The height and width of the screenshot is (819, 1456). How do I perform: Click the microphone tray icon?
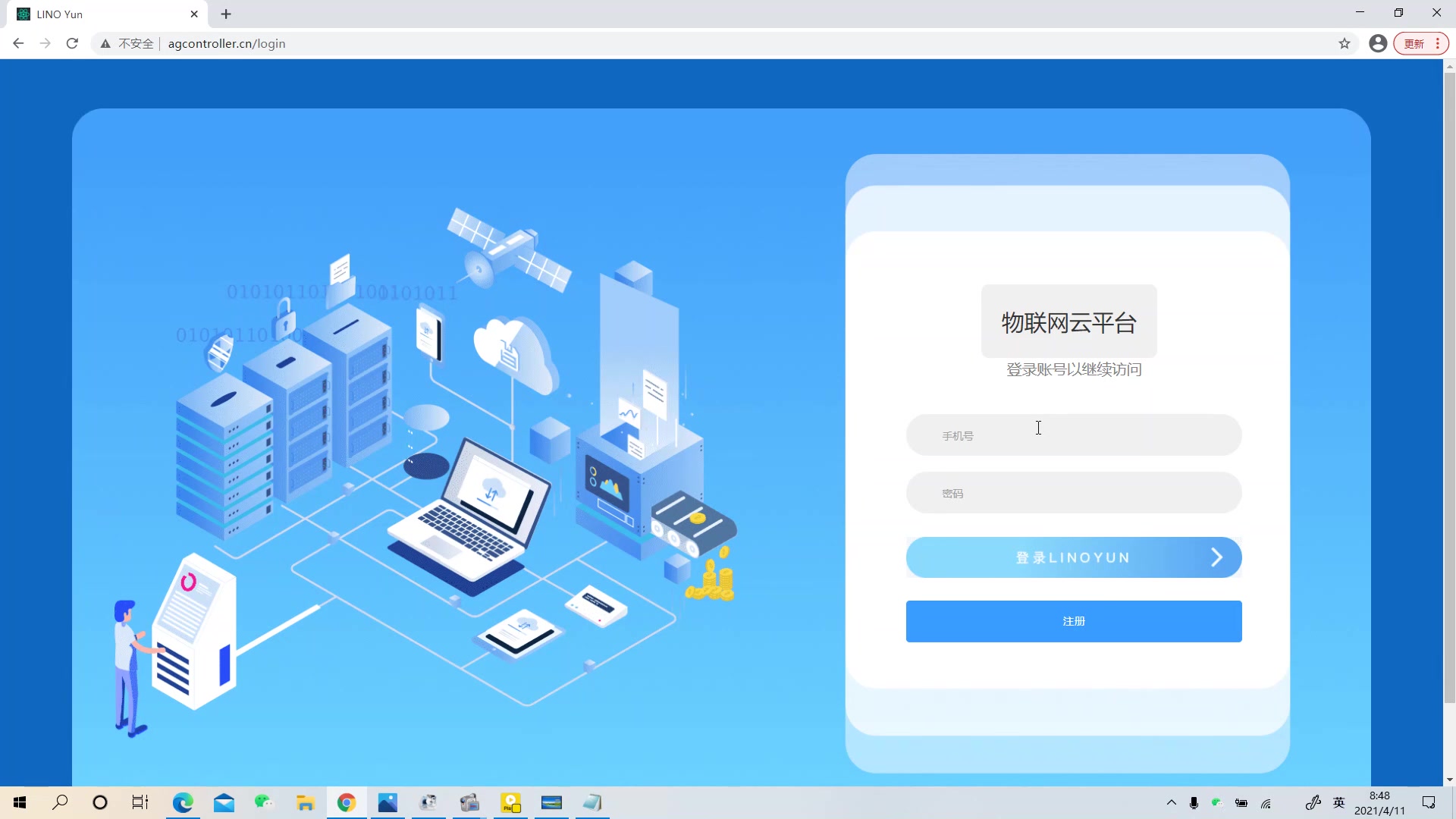[1194, 802]
